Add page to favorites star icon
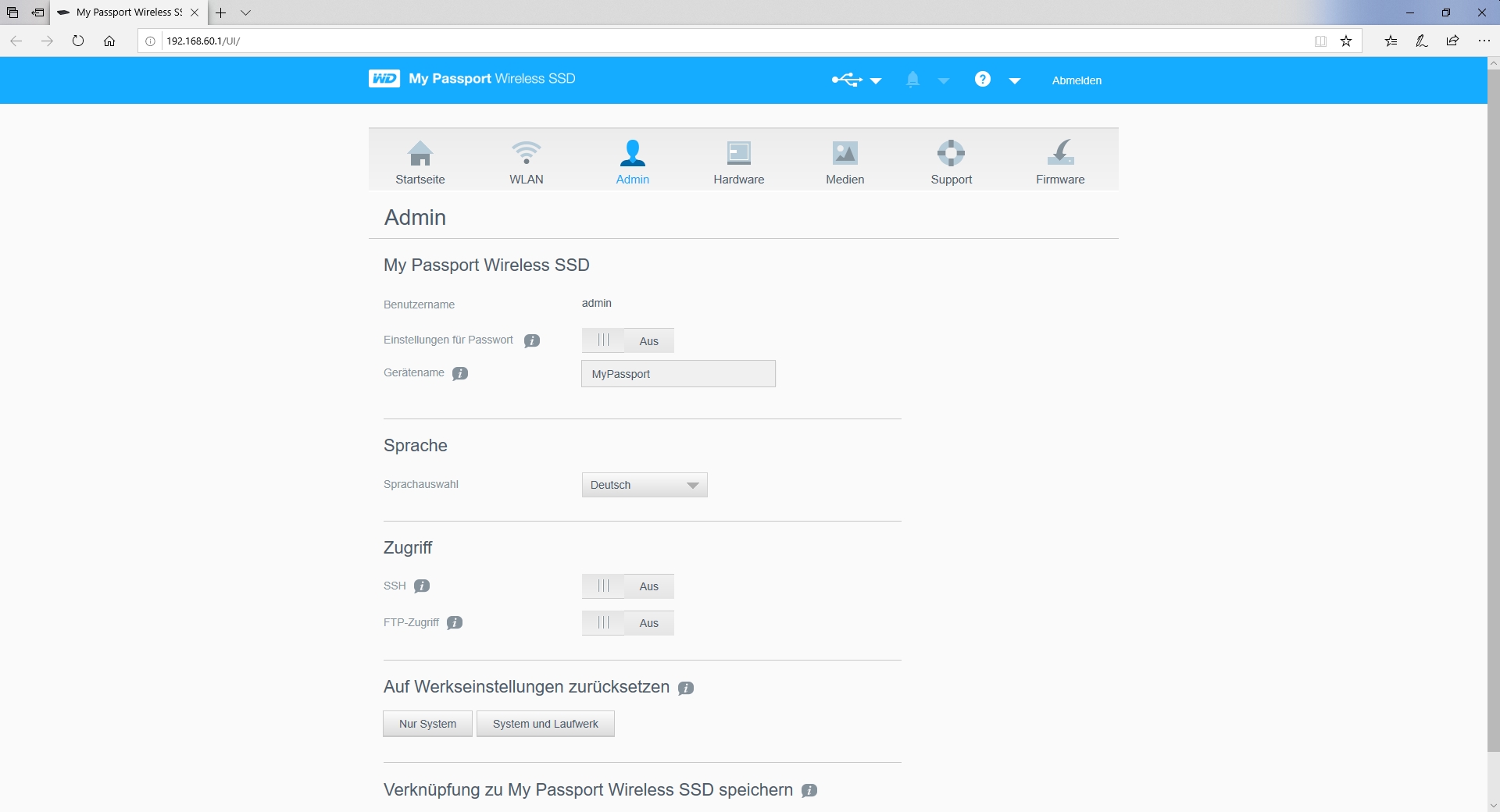The width and height of the screenshot is (1500, 812). 1346,41
